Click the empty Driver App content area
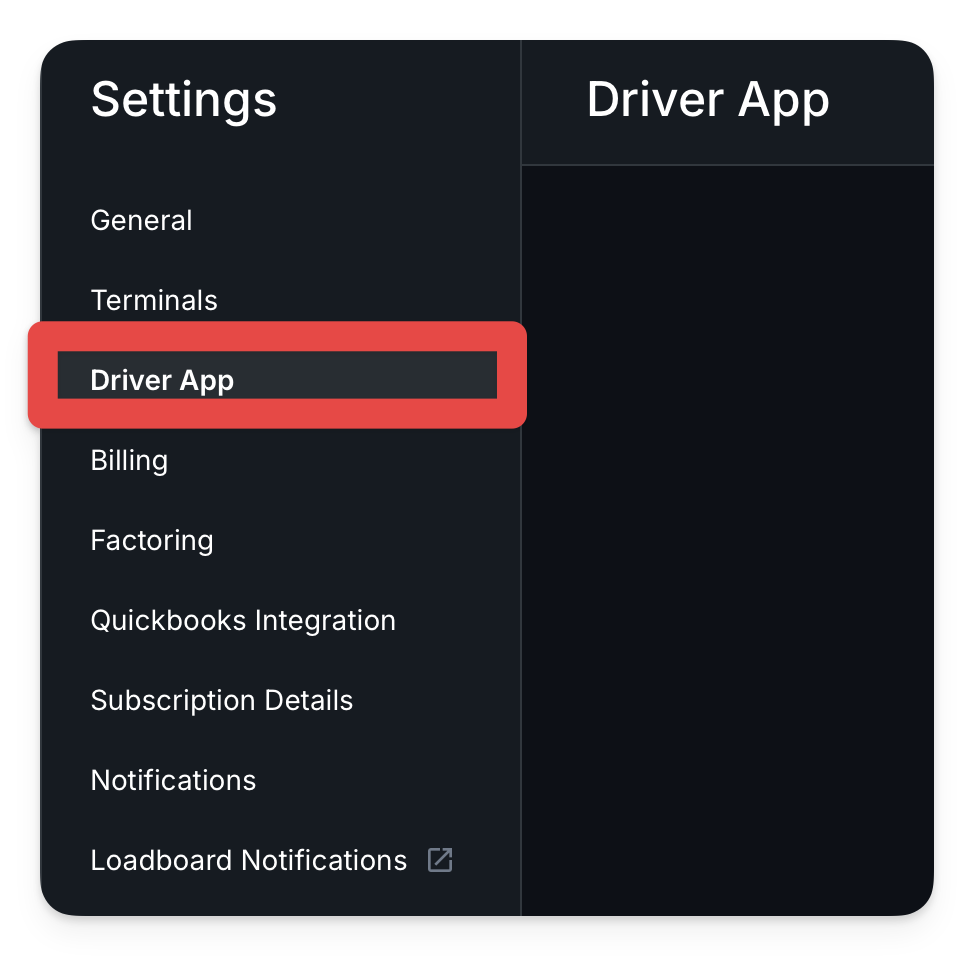Image resolution: width=974 pixels, height=956 pixels. [x=727, y=540]
